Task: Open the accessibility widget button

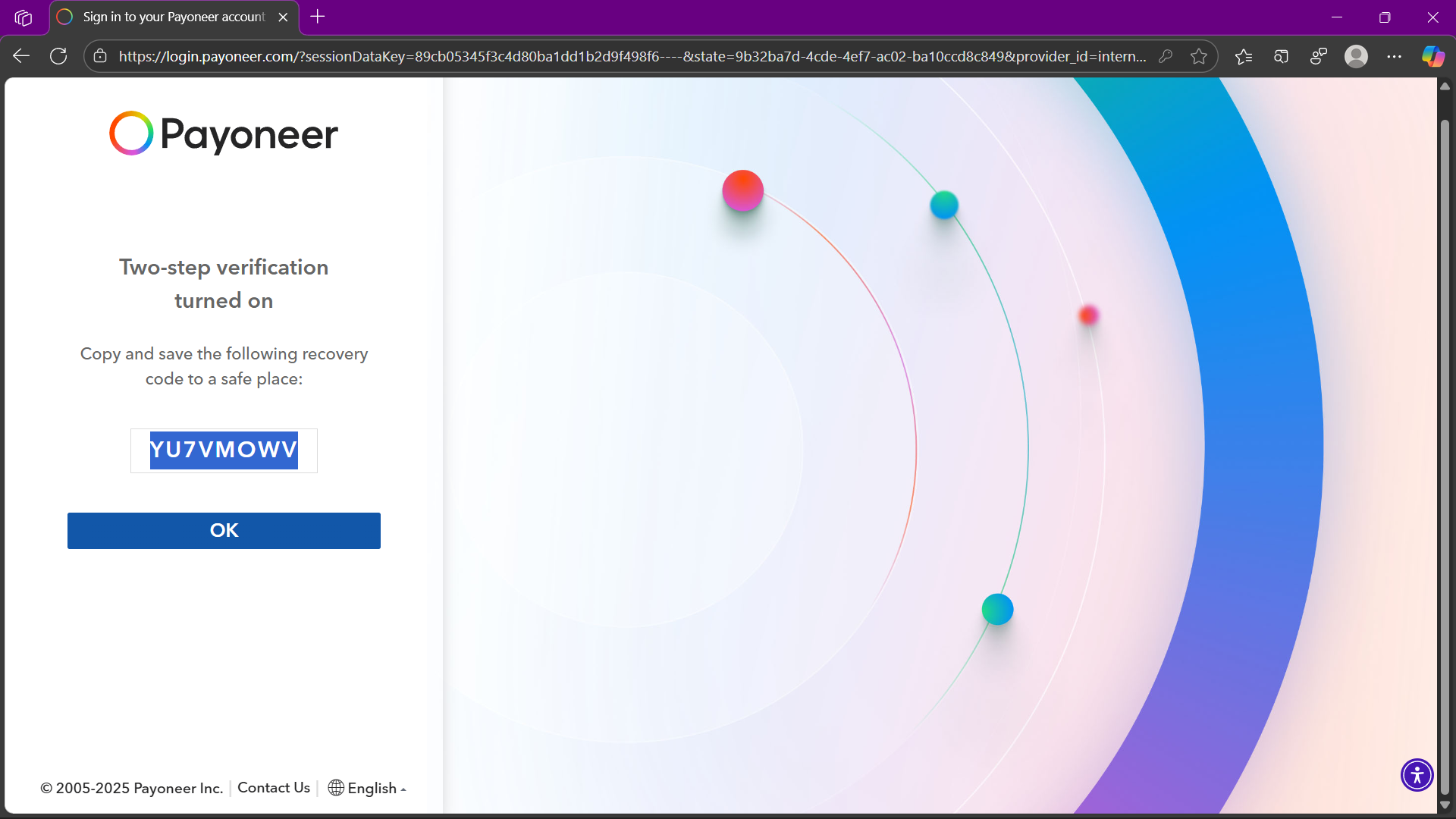Action: [x=1417, y=775]
